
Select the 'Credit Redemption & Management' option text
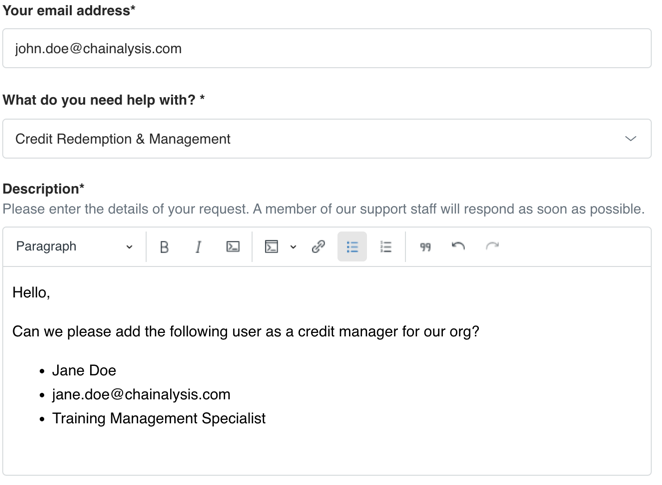coord(123,139)
